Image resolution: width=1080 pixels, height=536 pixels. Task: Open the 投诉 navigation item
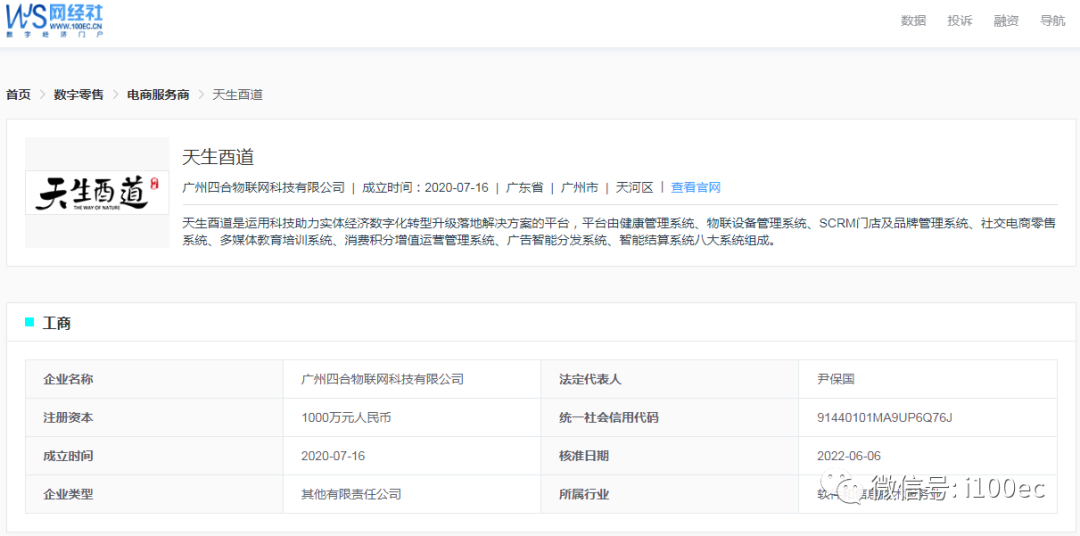click(x=959, y=21)
